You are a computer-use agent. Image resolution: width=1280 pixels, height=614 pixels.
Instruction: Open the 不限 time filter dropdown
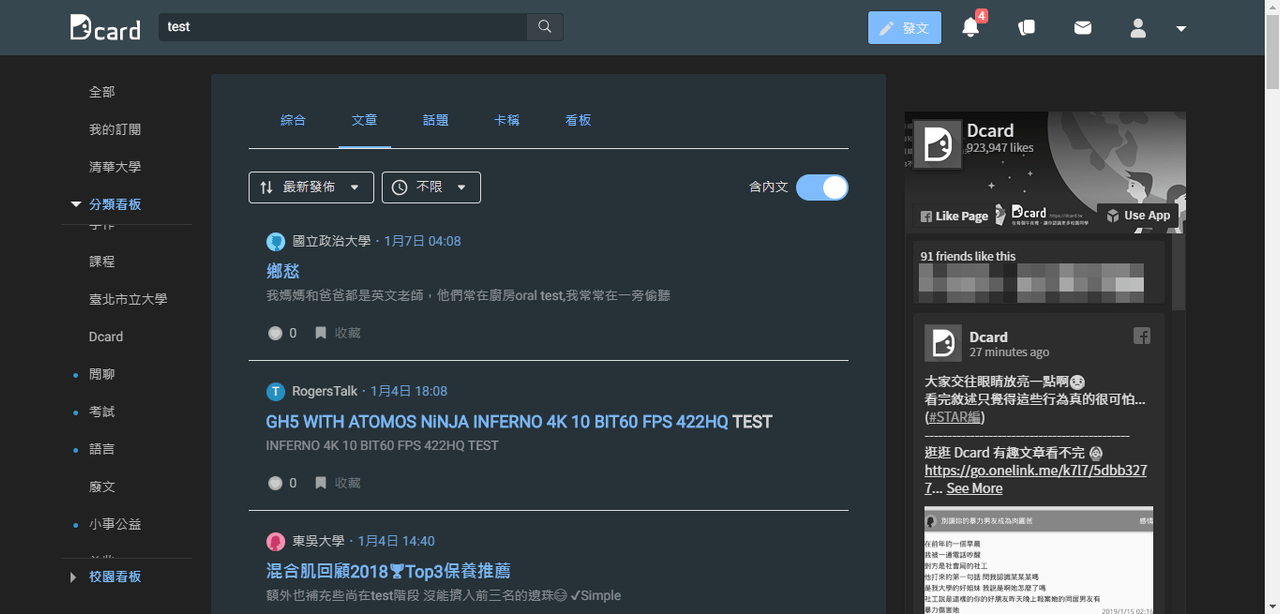[431, 187]
